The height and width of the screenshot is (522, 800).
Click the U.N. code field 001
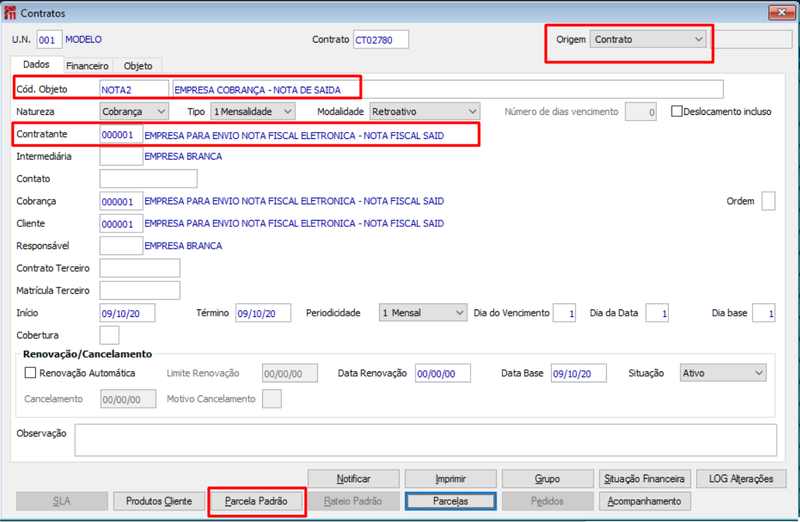click(x=49, y=40)
